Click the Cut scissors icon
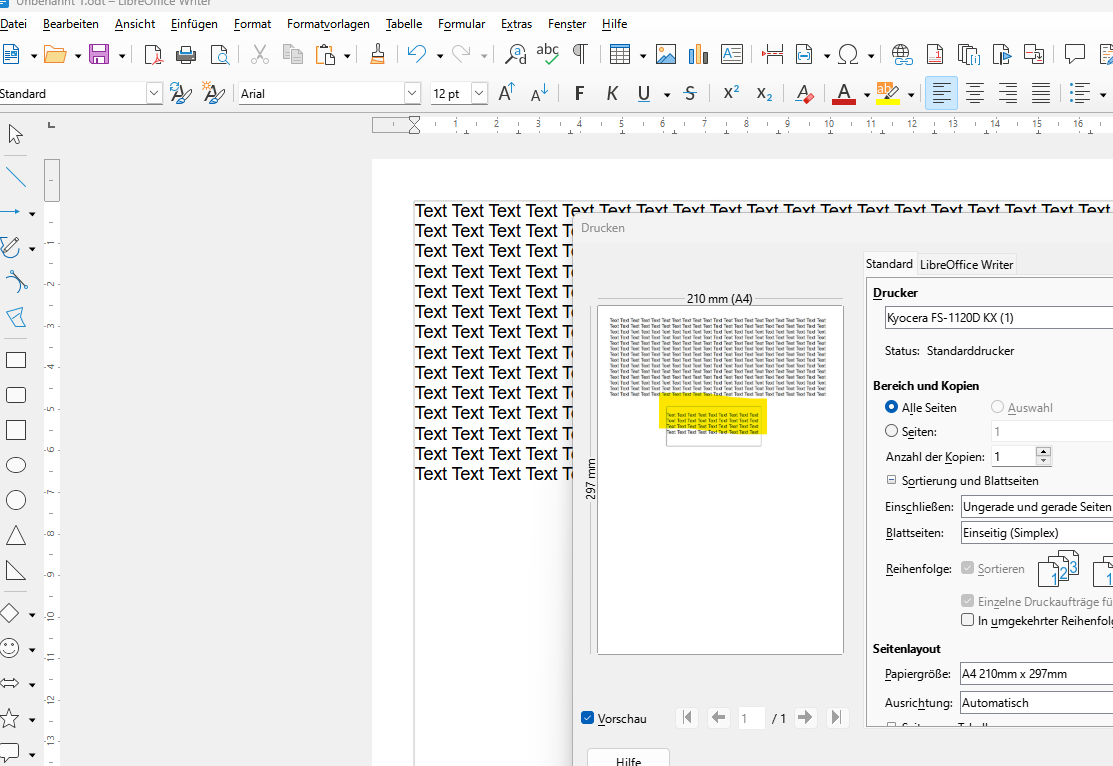The height and width of the screenshot is (766, 1113). click(260, 55)
